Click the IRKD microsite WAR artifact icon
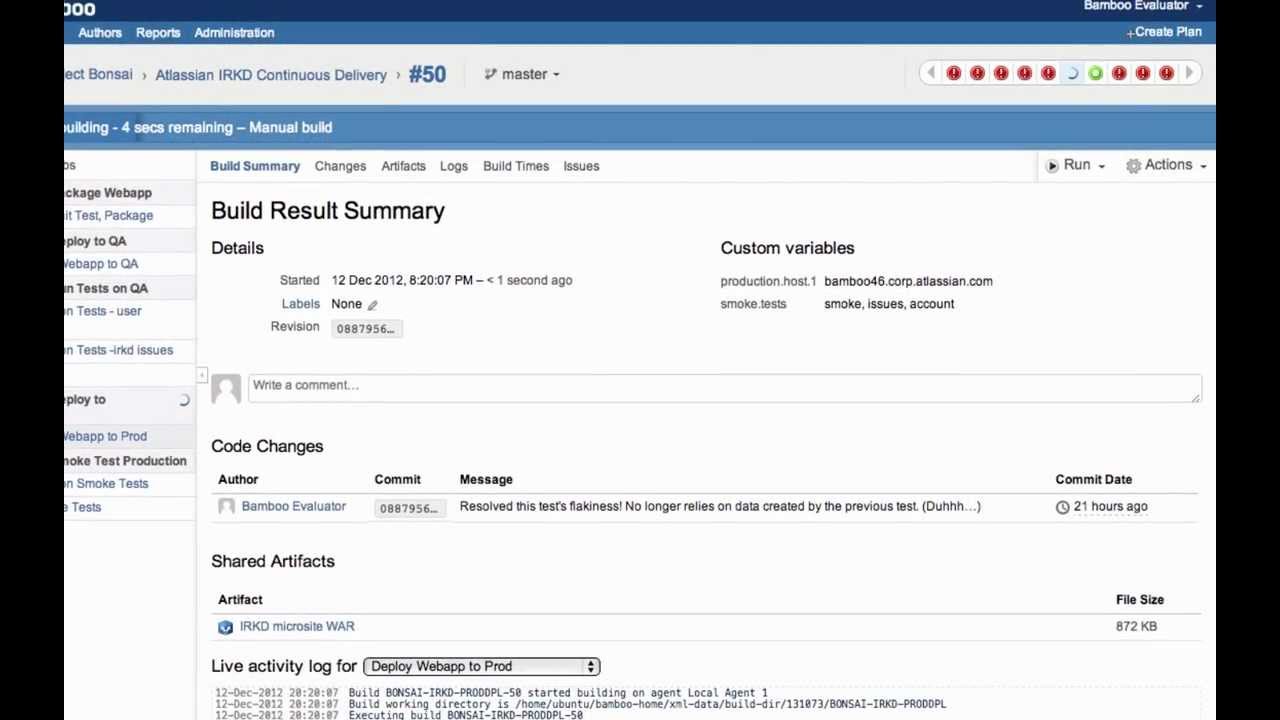 (x=225, y=627)
